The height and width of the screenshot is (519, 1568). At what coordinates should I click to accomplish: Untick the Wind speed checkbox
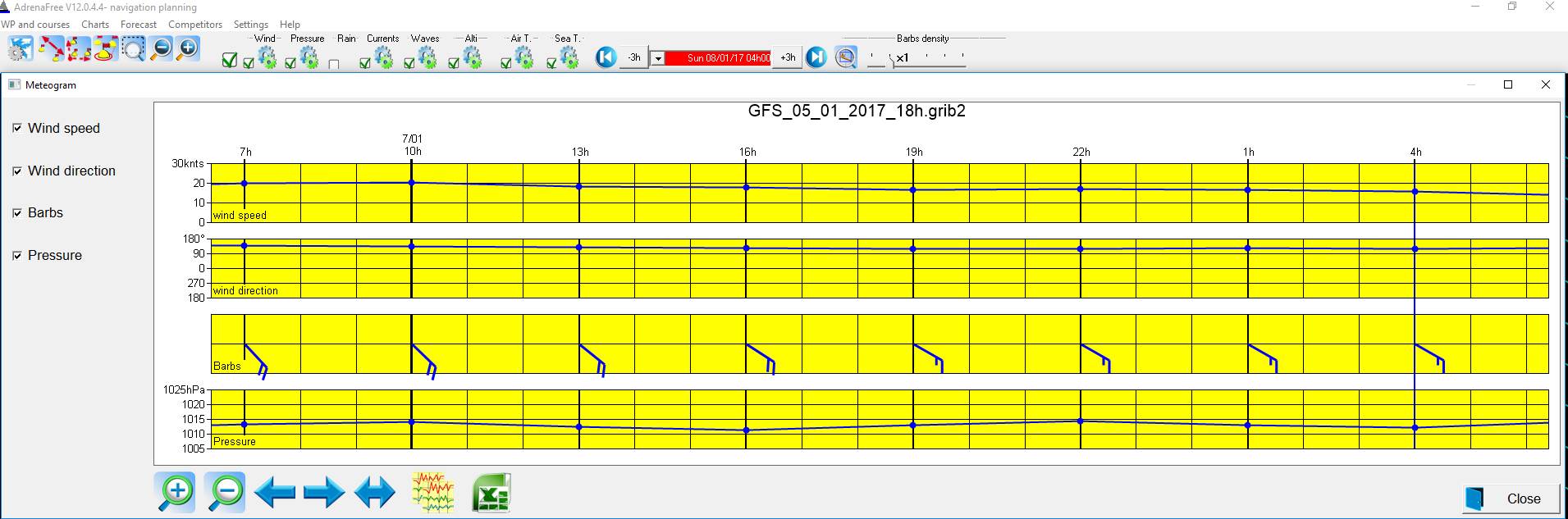[x=17, y=129]
